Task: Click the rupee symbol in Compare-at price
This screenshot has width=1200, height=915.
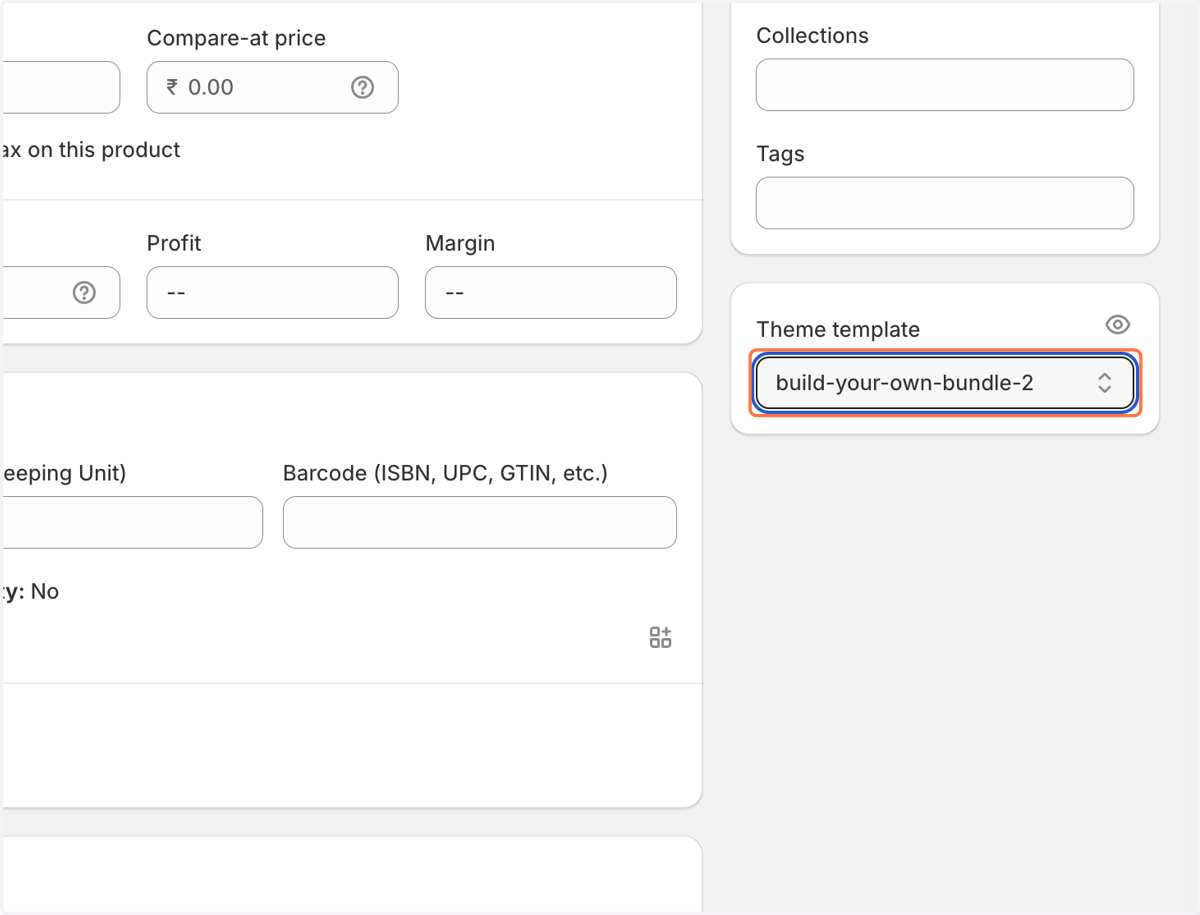Action: pyautogui.click(x=172, y=87)
